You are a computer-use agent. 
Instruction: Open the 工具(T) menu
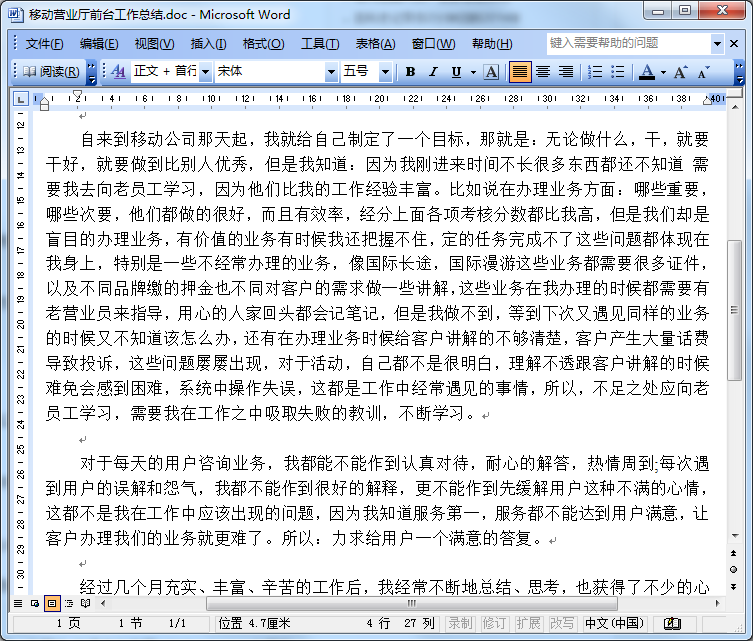pyautogui.click(x=320, y=44)
